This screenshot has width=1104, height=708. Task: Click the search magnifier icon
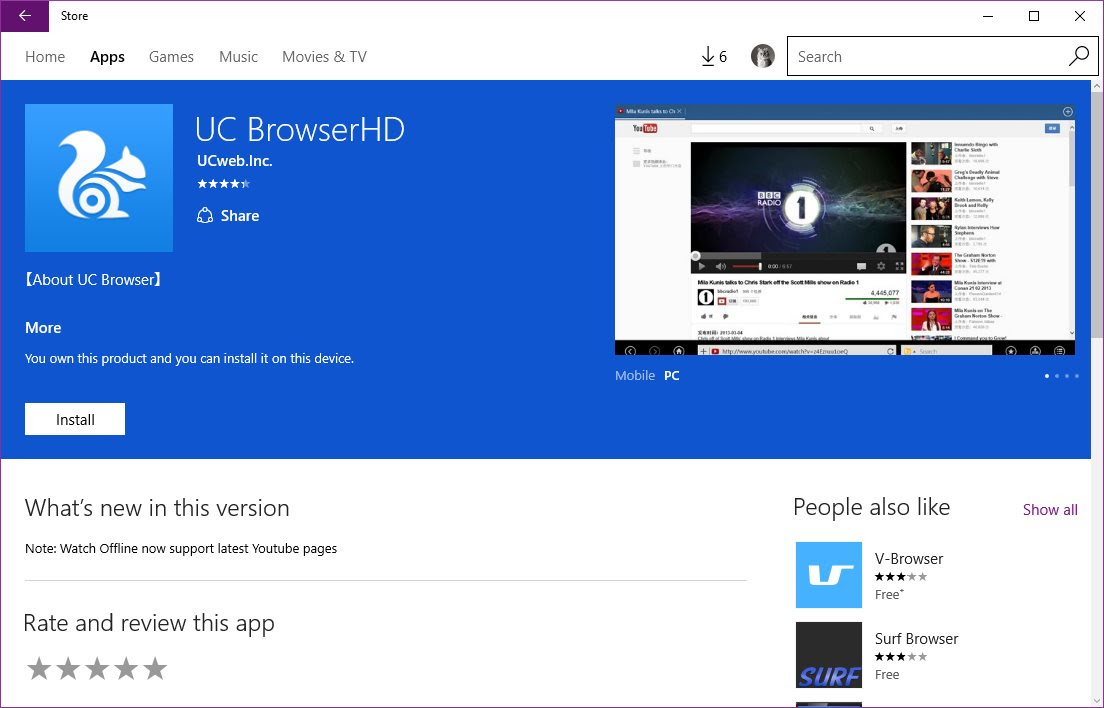1079,56
